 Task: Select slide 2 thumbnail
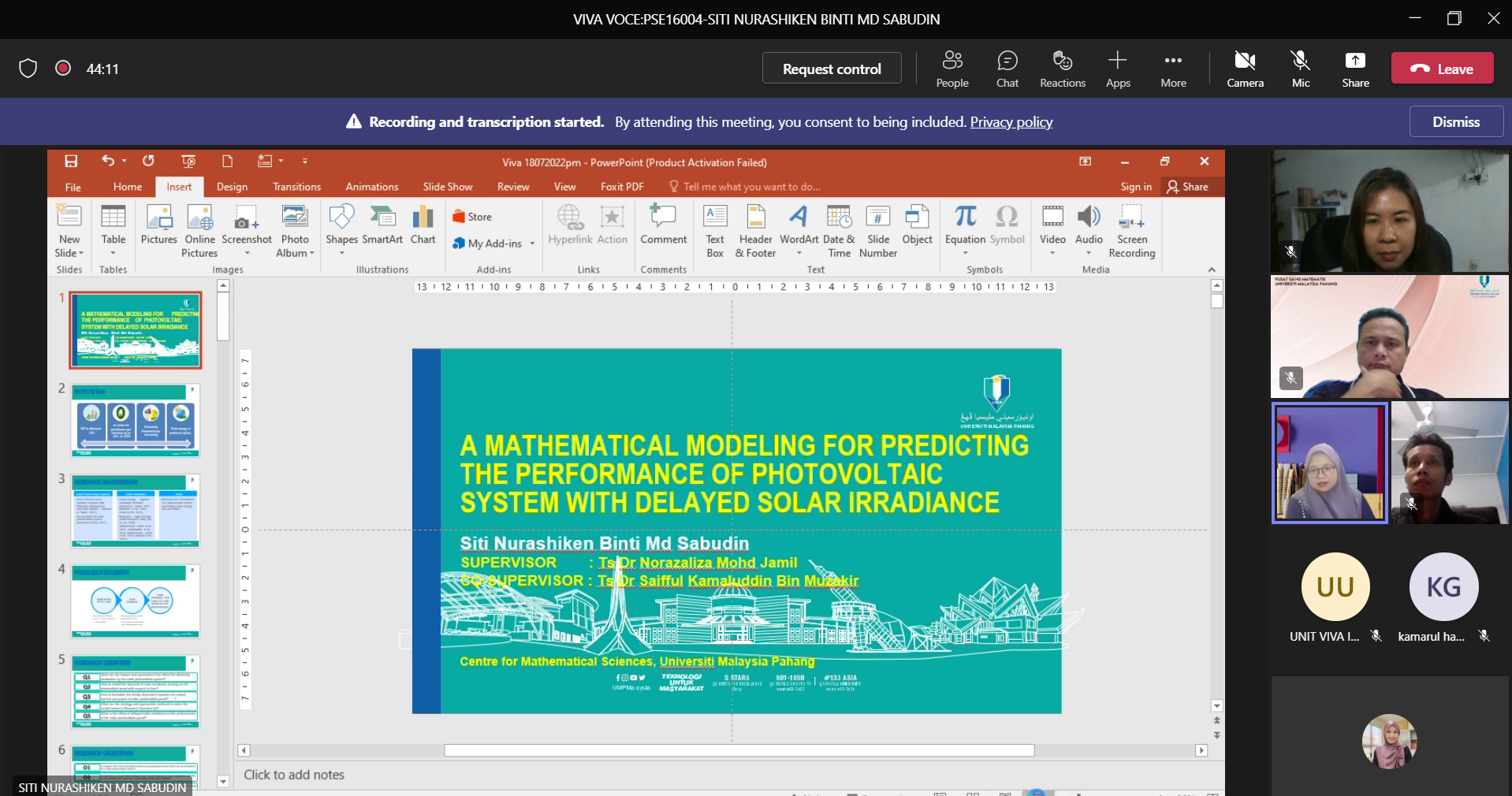click(x=136, y=420)
